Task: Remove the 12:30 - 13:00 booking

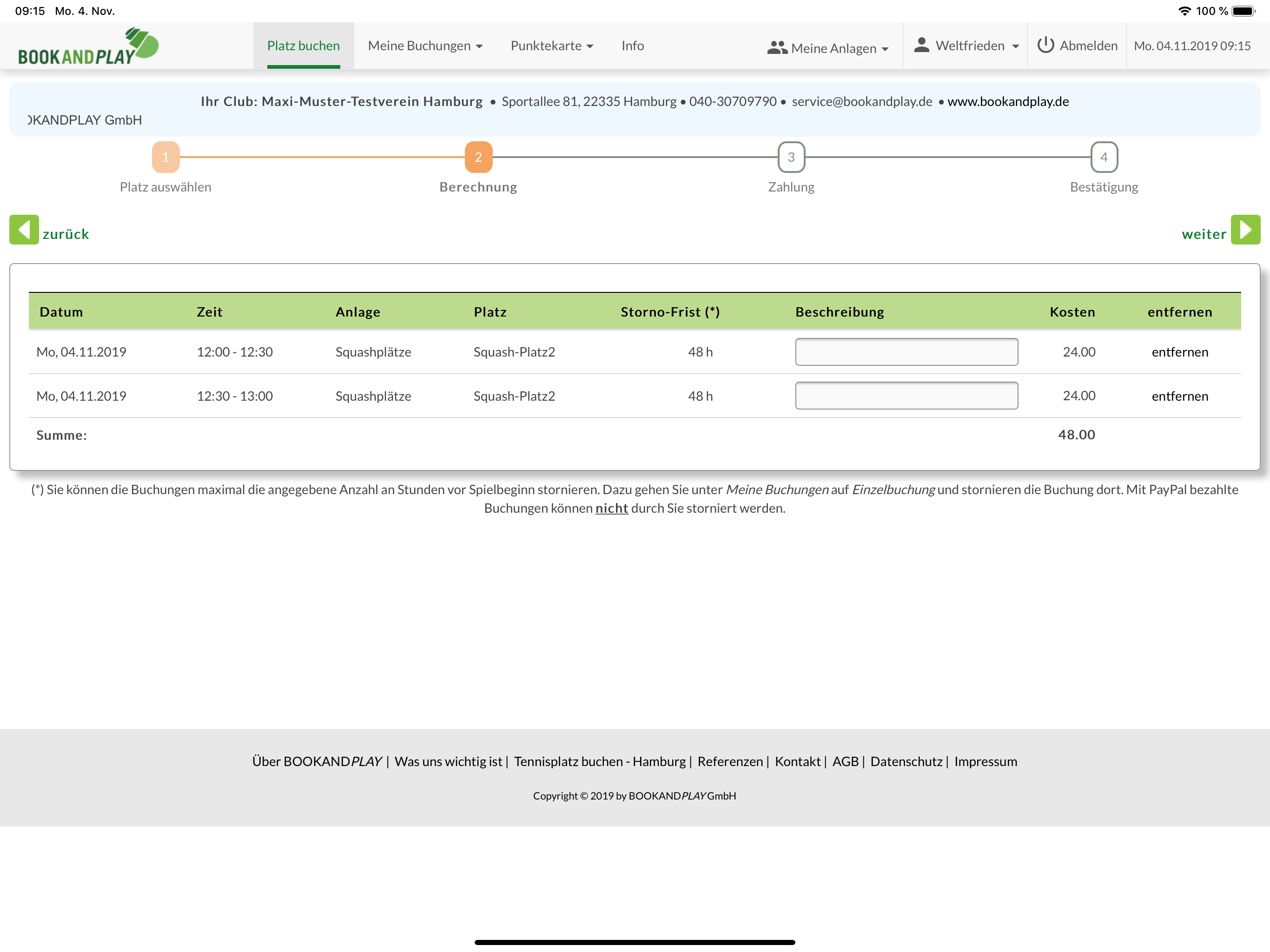Action: click(1179, 396)
